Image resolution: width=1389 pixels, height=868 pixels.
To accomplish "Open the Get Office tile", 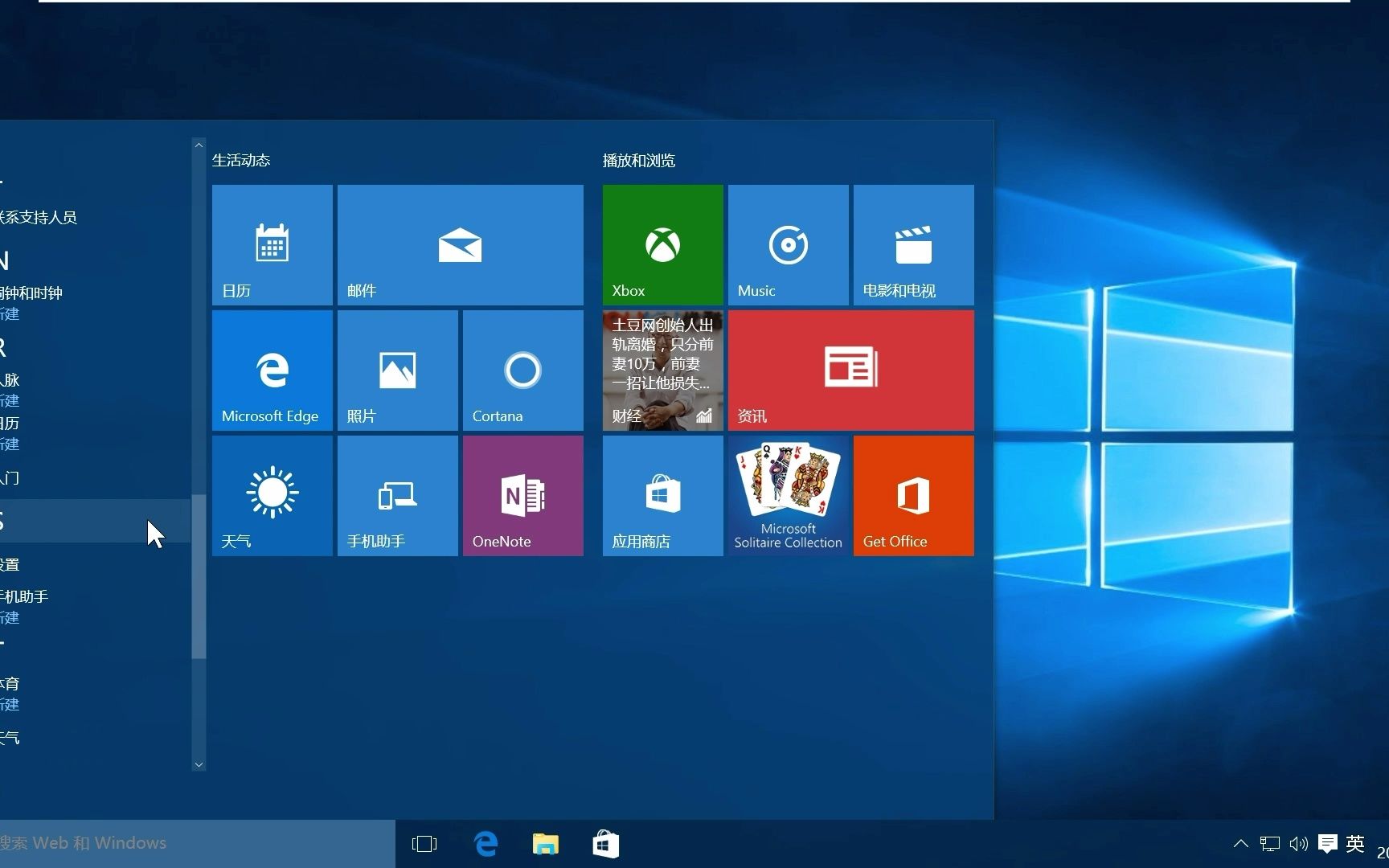I will pyautogui.click(x=912, y=495).
